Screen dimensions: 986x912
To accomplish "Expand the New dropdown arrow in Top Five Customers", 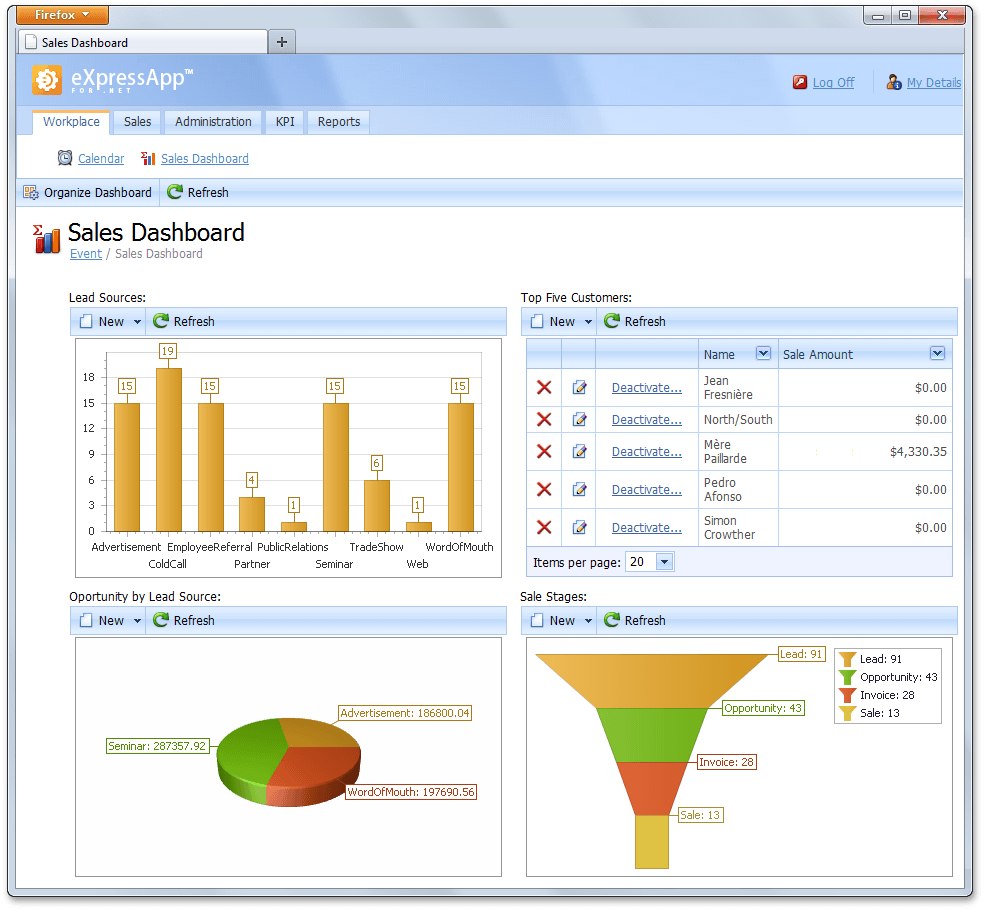I will tap(588, 322).
